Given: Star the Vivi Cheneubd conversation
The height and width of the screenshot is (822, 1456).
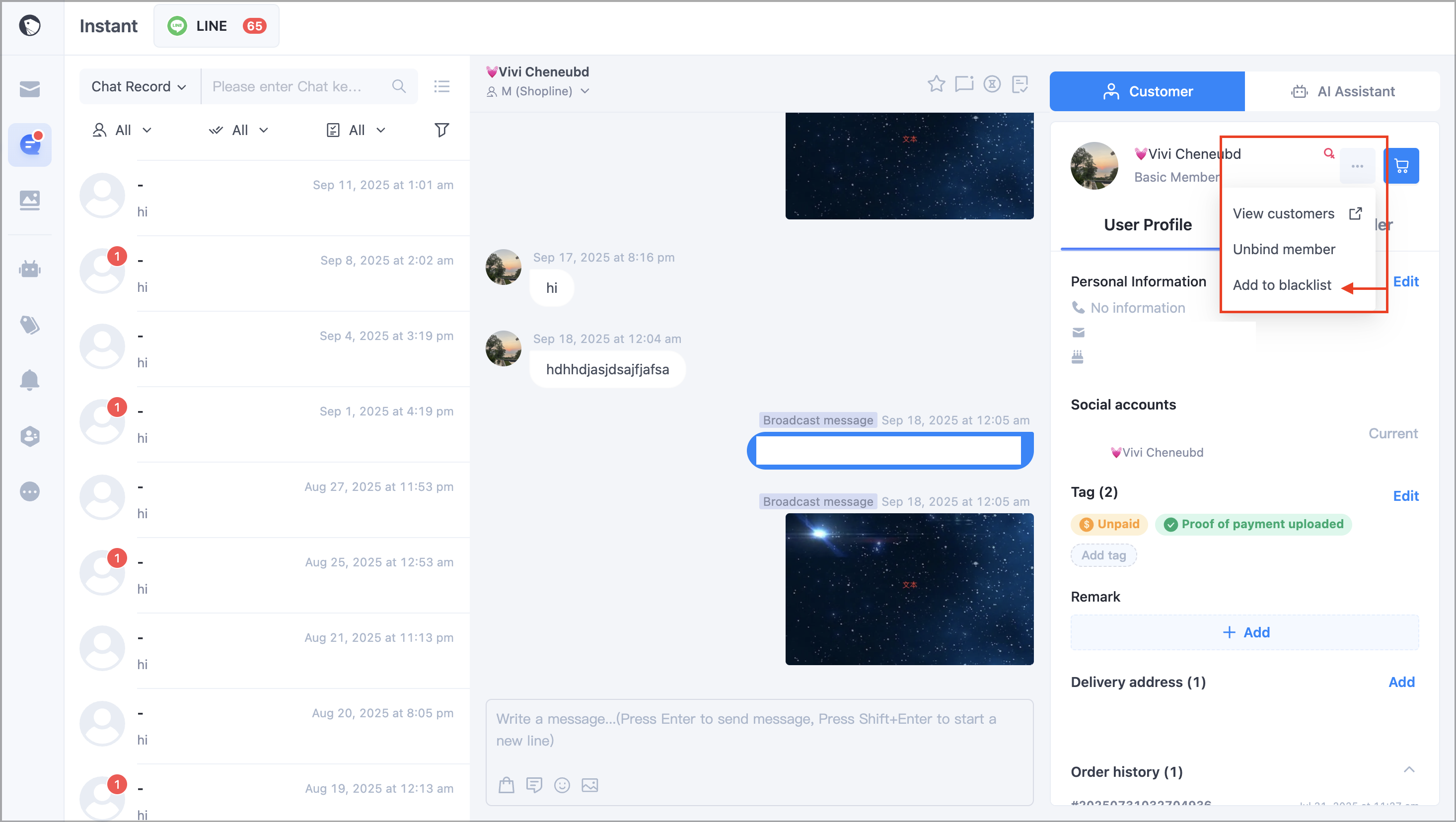Looking at the screenshot, I should [936, 84].
